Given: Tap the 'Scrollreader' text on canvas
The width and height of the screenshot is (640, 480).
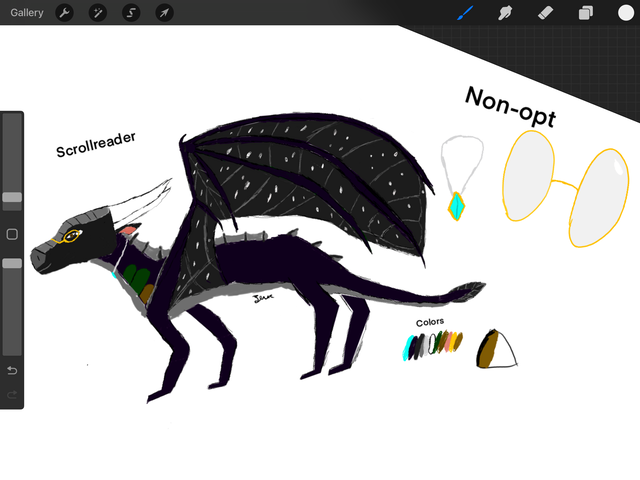Looking at the screenshot, I should pos(96,145).
